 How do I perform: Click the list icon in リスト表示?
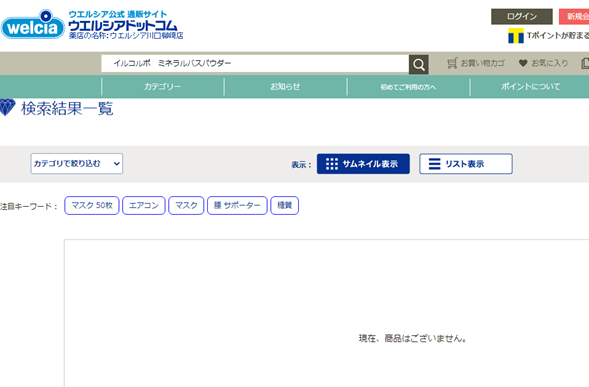click(x=435, y=164)
